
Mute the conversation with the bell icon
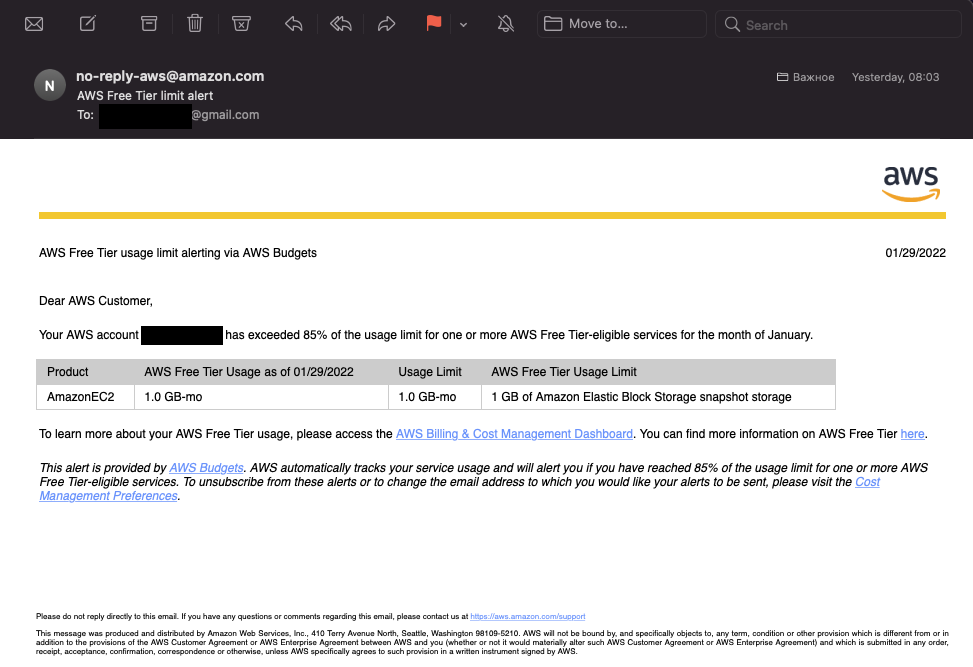tap(506, 24)
